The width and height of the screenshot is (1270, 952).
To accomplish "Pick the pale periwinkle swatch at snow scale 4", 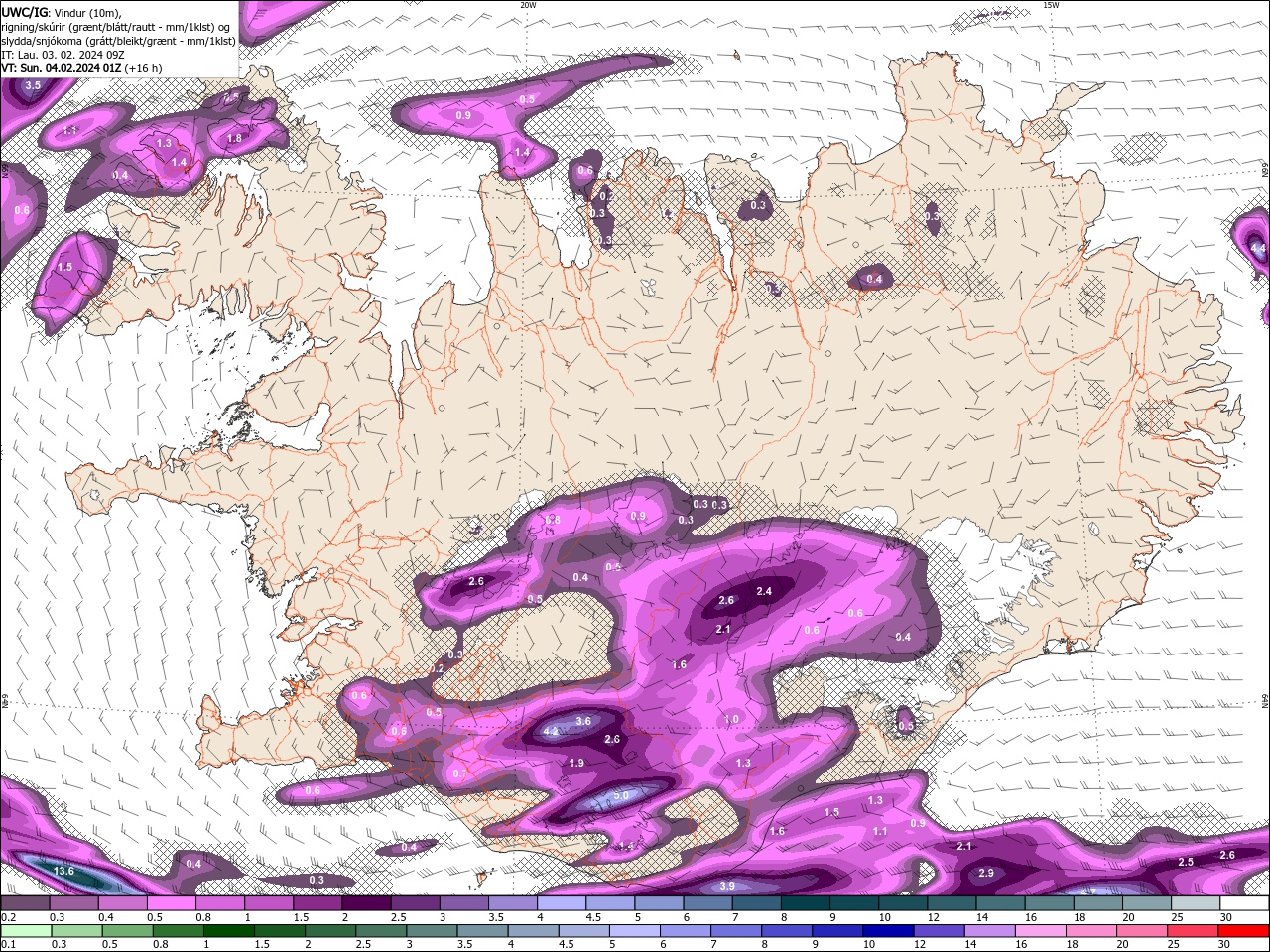I will tap(562, 903).
